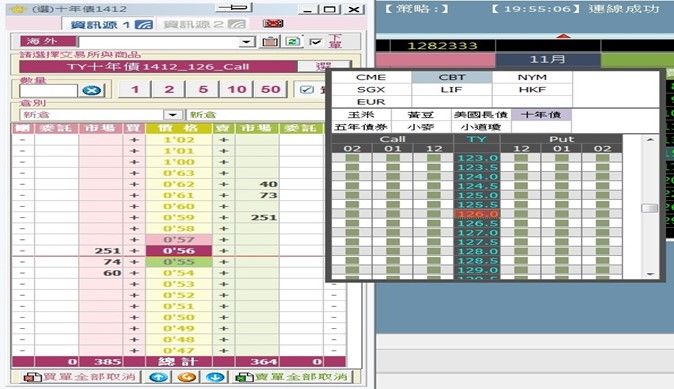674x389 pixels.
Task: Click the blue down arrow icon at the bottom
Action: tap(215, 377)
